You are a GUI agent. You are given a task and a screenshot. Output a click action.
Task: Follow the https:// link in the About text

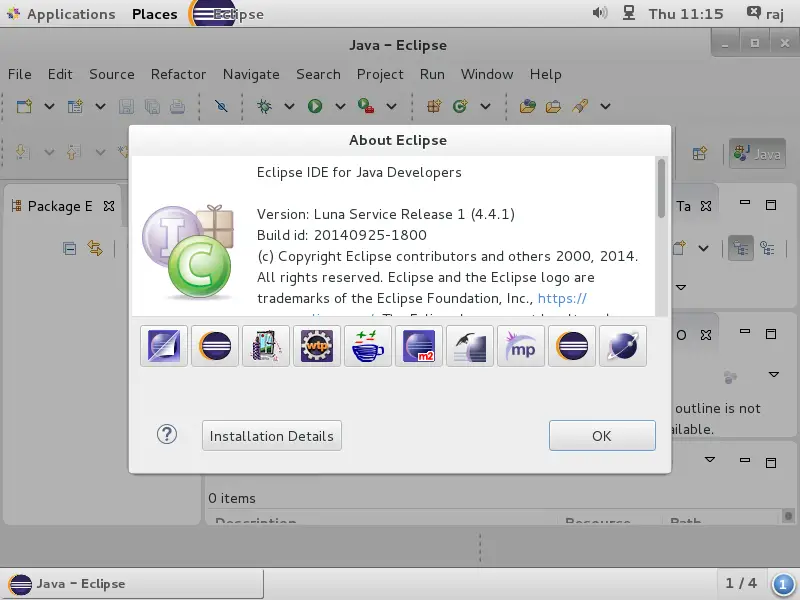(562, 298)
